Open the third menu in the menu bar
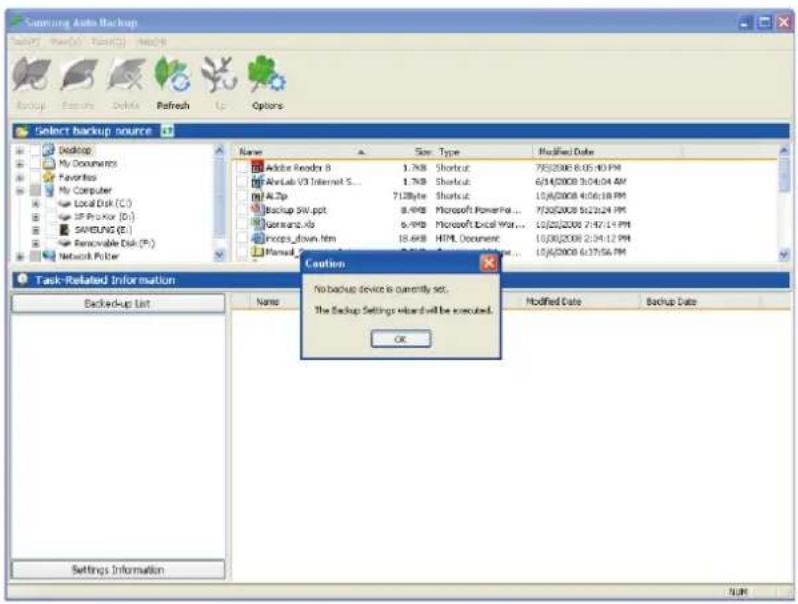Image resolution: width=798 pixels, height=604 pixels. pyautogui.click(x=108, y=42)
